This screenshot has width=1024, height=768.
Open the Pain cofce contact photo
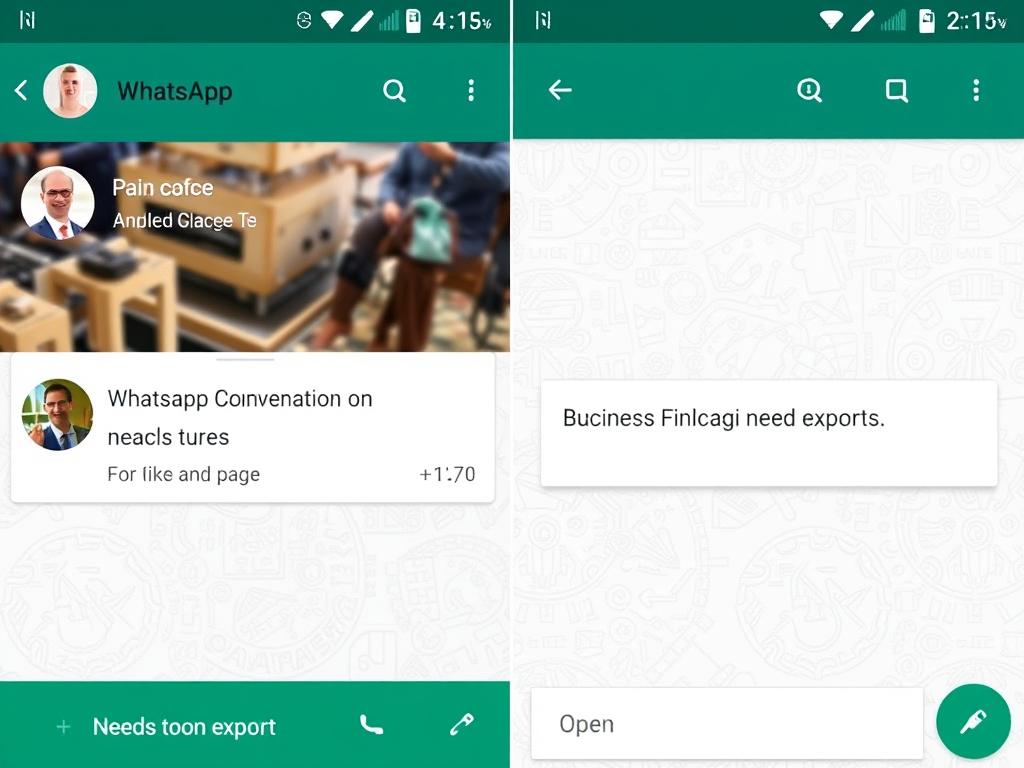(x=57, y=203)
